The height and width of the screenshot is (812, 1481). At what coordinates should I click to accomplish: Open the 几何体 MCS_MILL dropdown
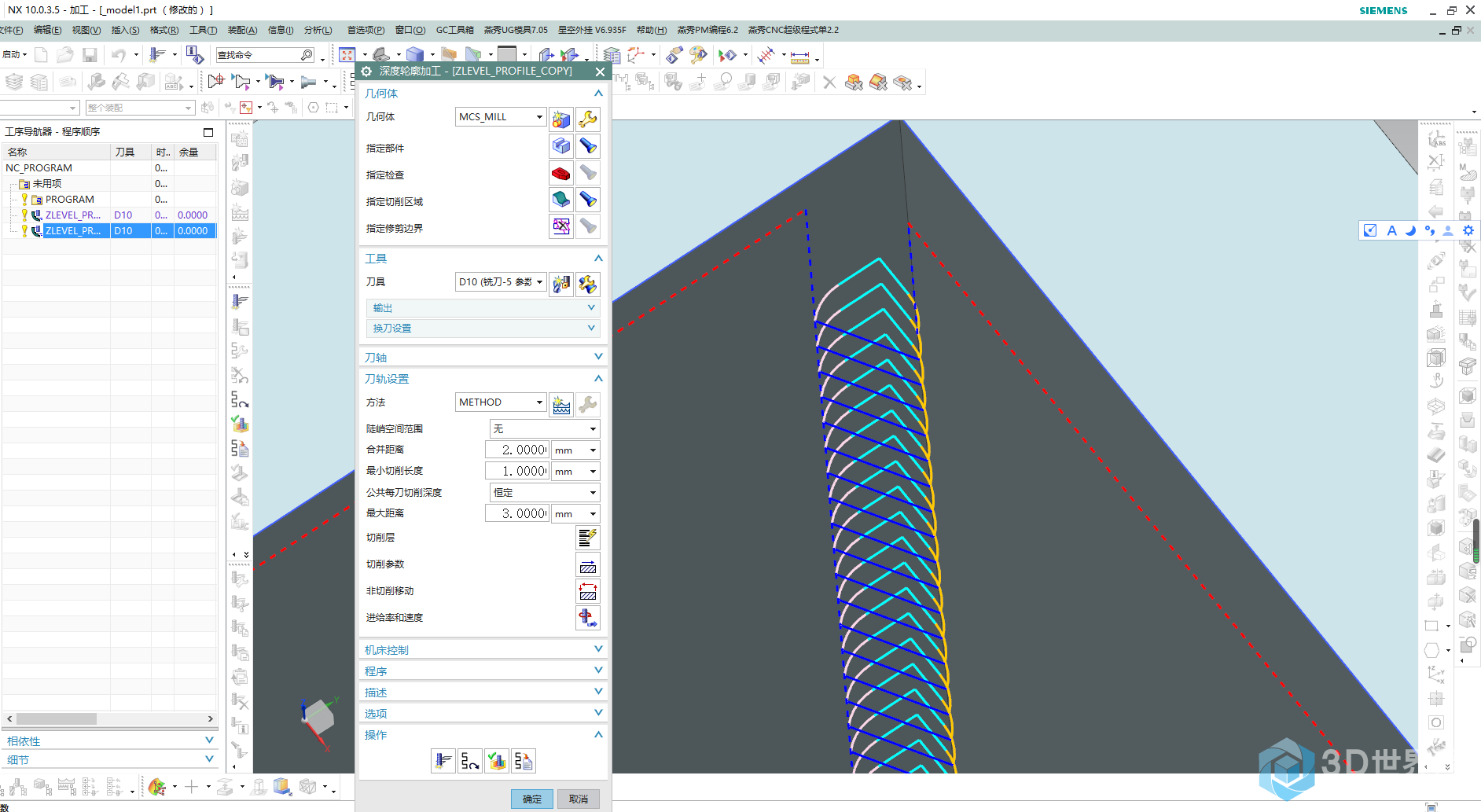[x=501, y=117]
